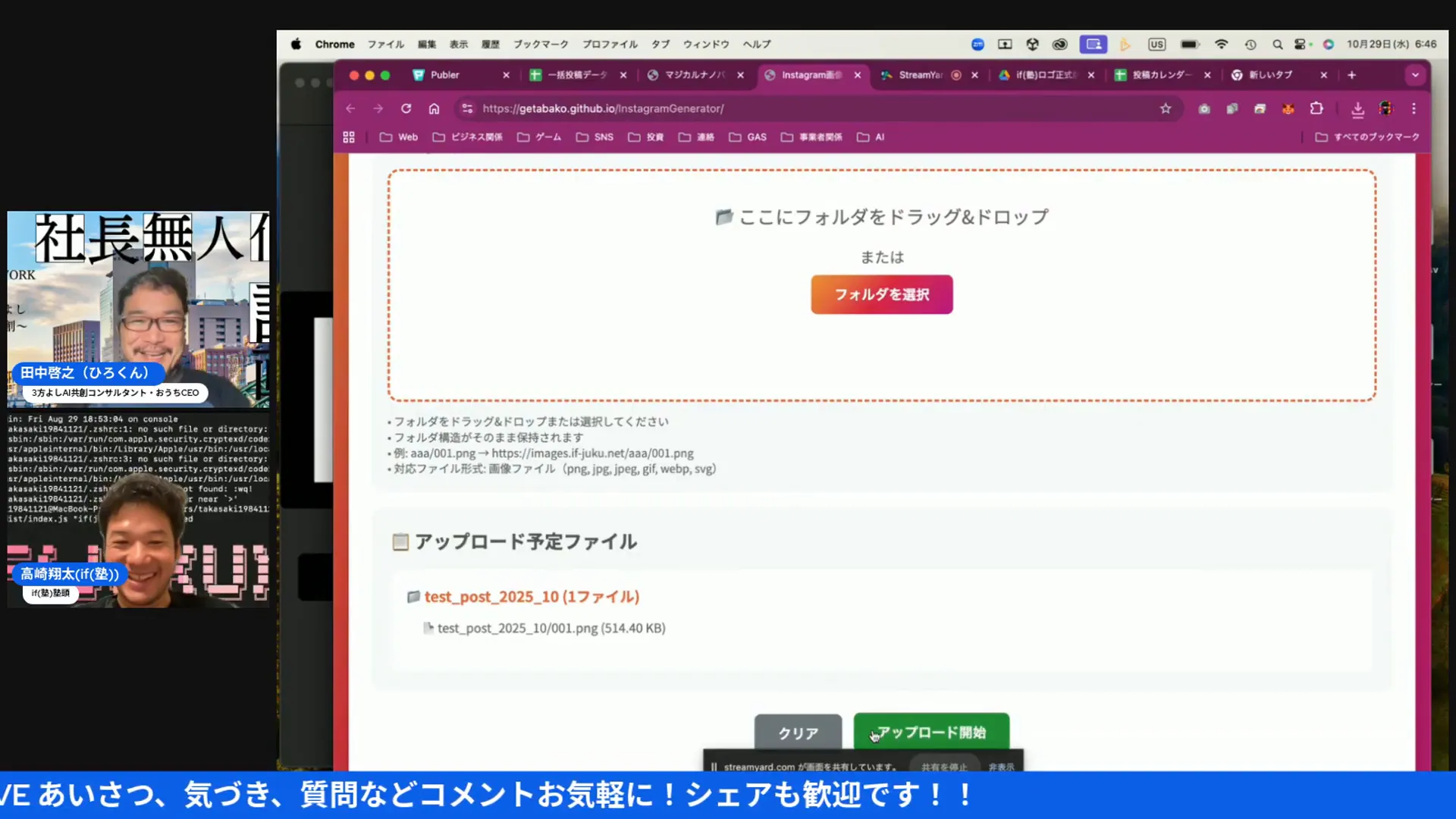Open the tab list chevron dropdown
The height and width of the screenshot is (819, 1456).
point(1415,75)
